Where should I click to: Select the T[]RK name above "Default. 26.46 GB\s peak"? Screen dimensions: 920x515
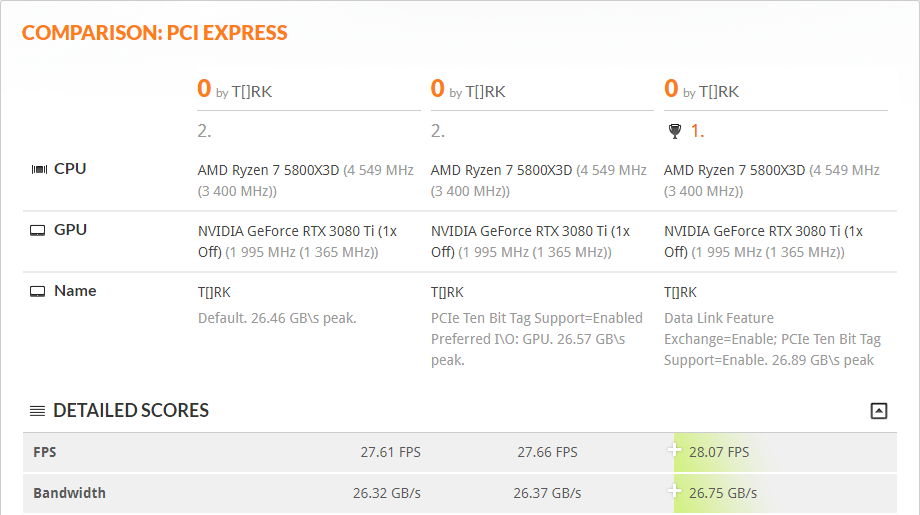214,293
